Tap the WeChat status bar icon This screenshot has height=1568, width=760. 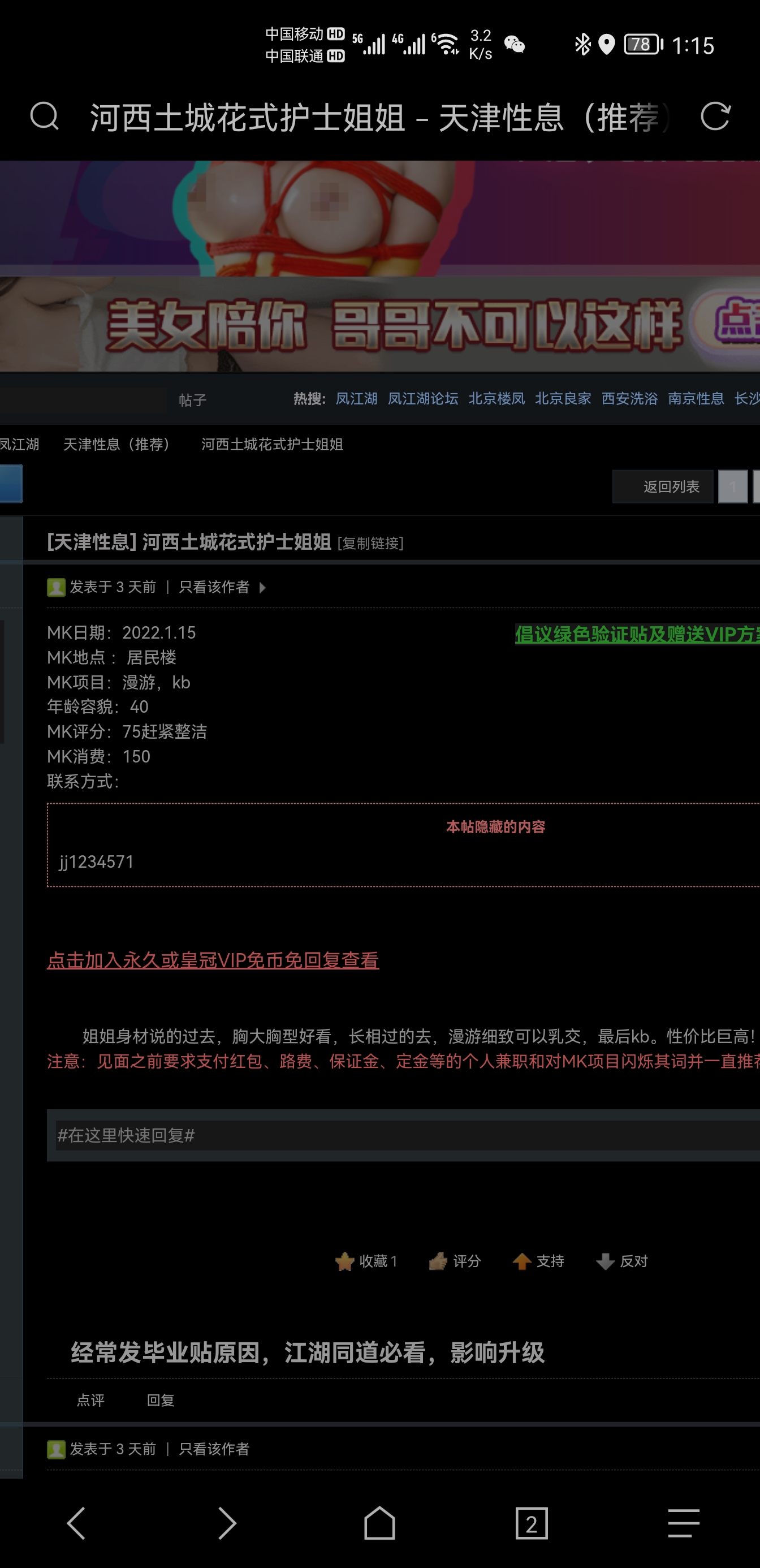pos(514,45)
